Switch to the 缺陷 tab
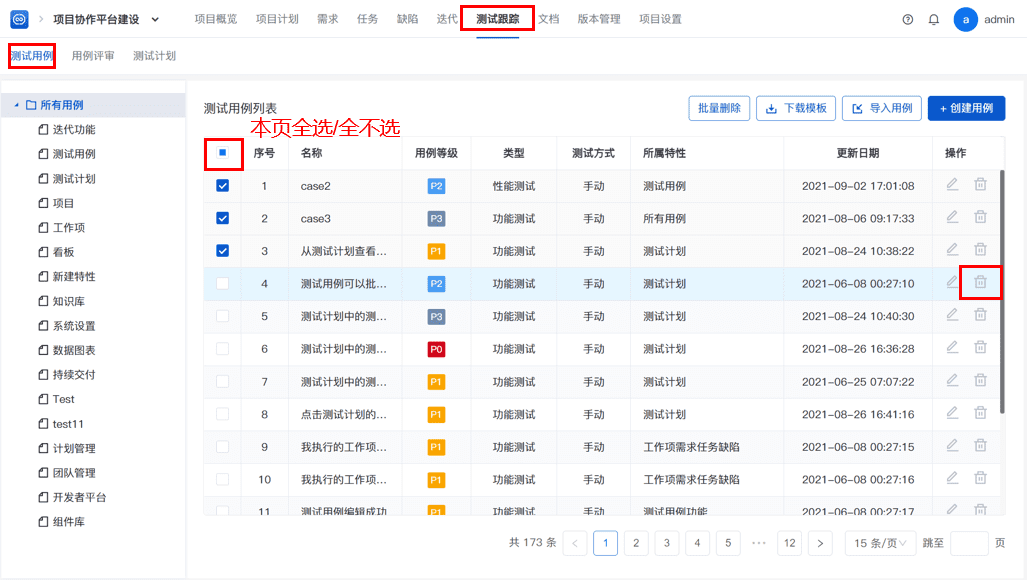The image size is (1028, 580). click(407, 19)
